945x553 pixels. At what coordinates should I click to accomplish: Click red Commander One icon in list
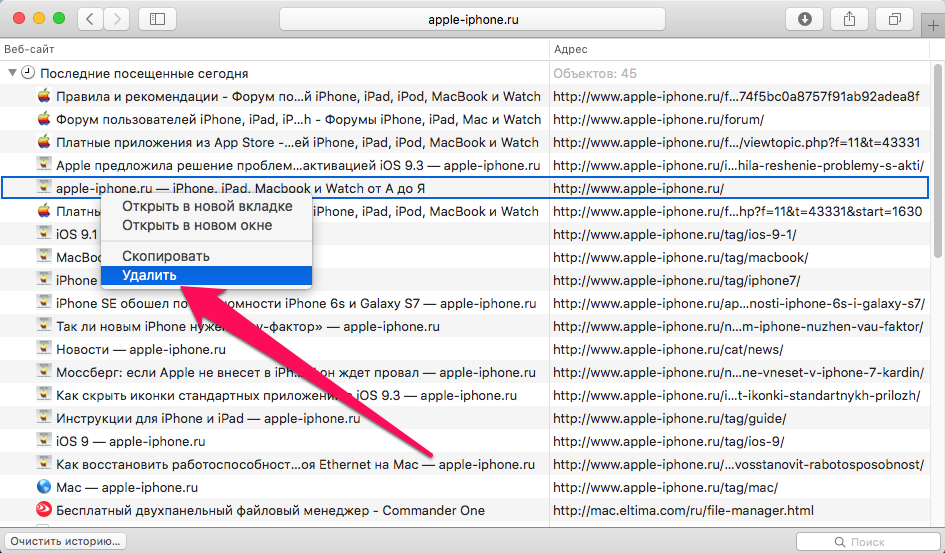tap(43, 510)
